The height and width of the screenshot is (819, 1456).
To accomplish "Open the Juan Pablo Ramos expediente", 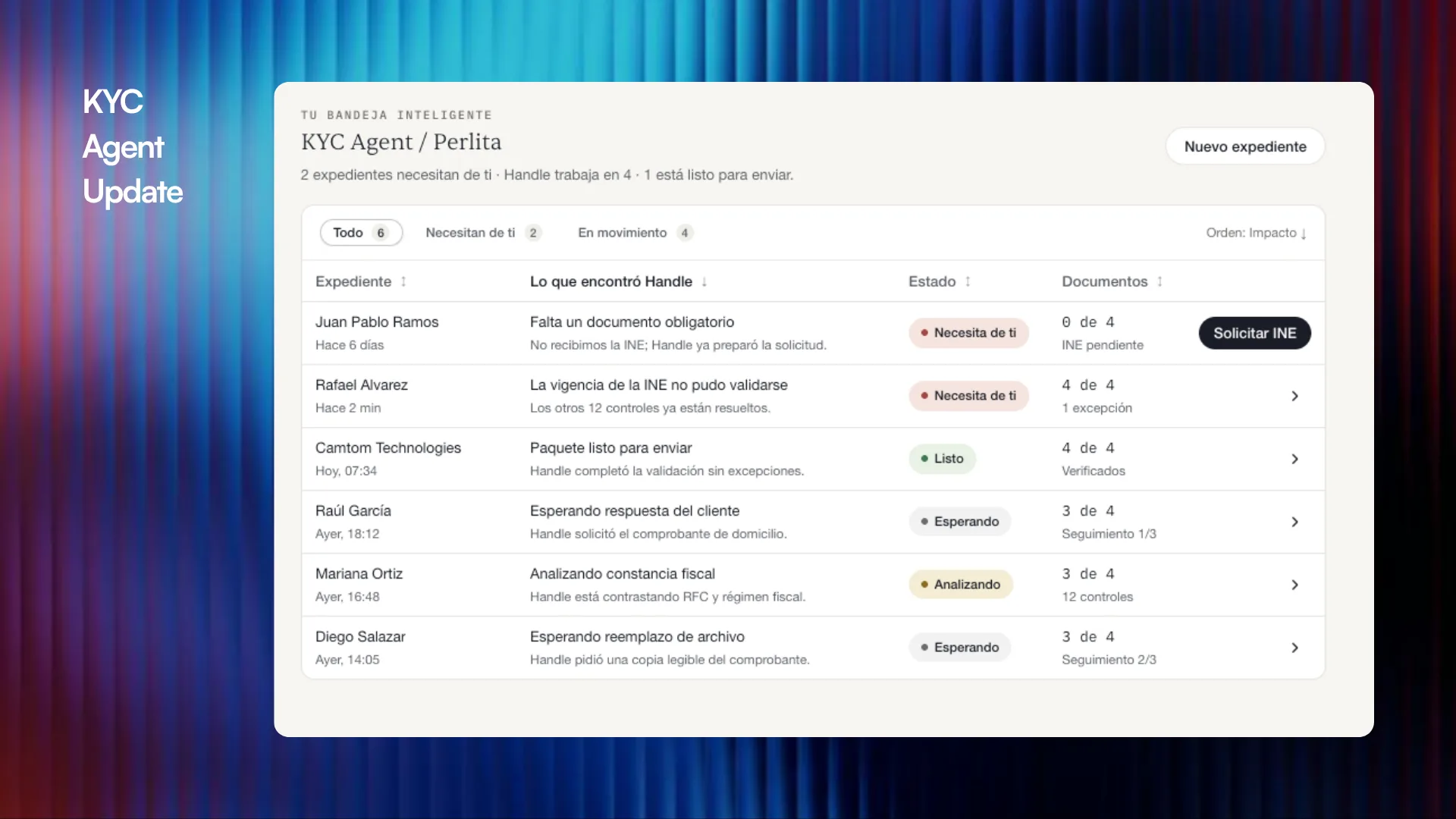I will tap(377, 322).
